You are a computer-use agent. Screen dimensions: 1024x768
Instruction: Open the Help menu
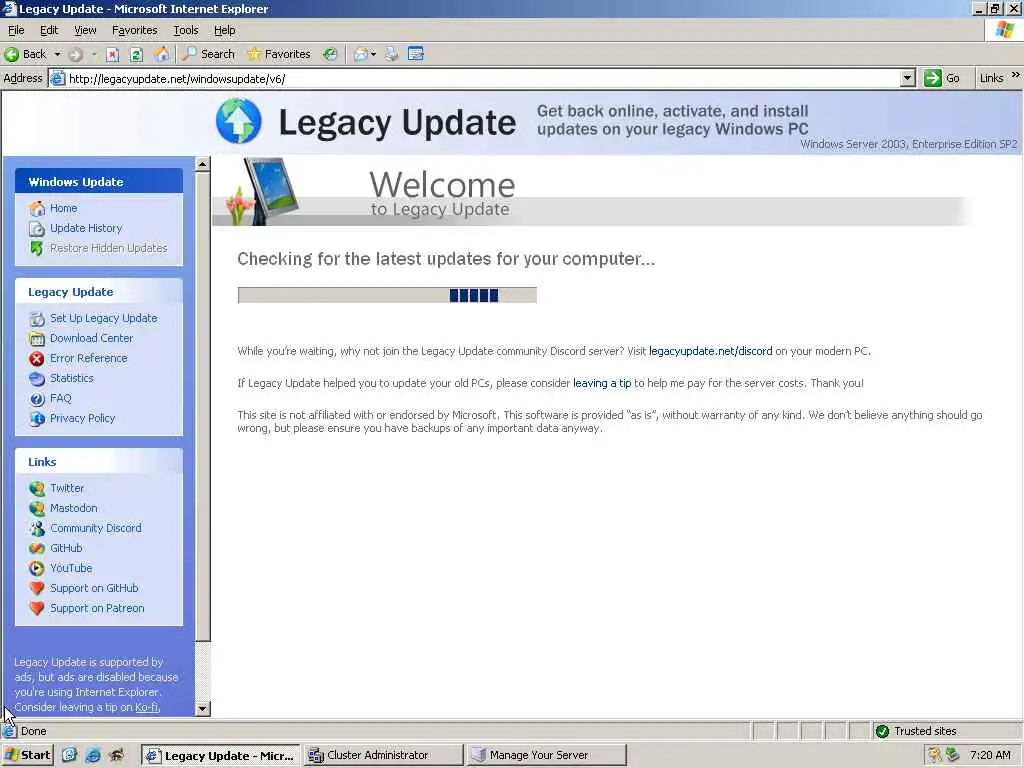pos(225,30)
